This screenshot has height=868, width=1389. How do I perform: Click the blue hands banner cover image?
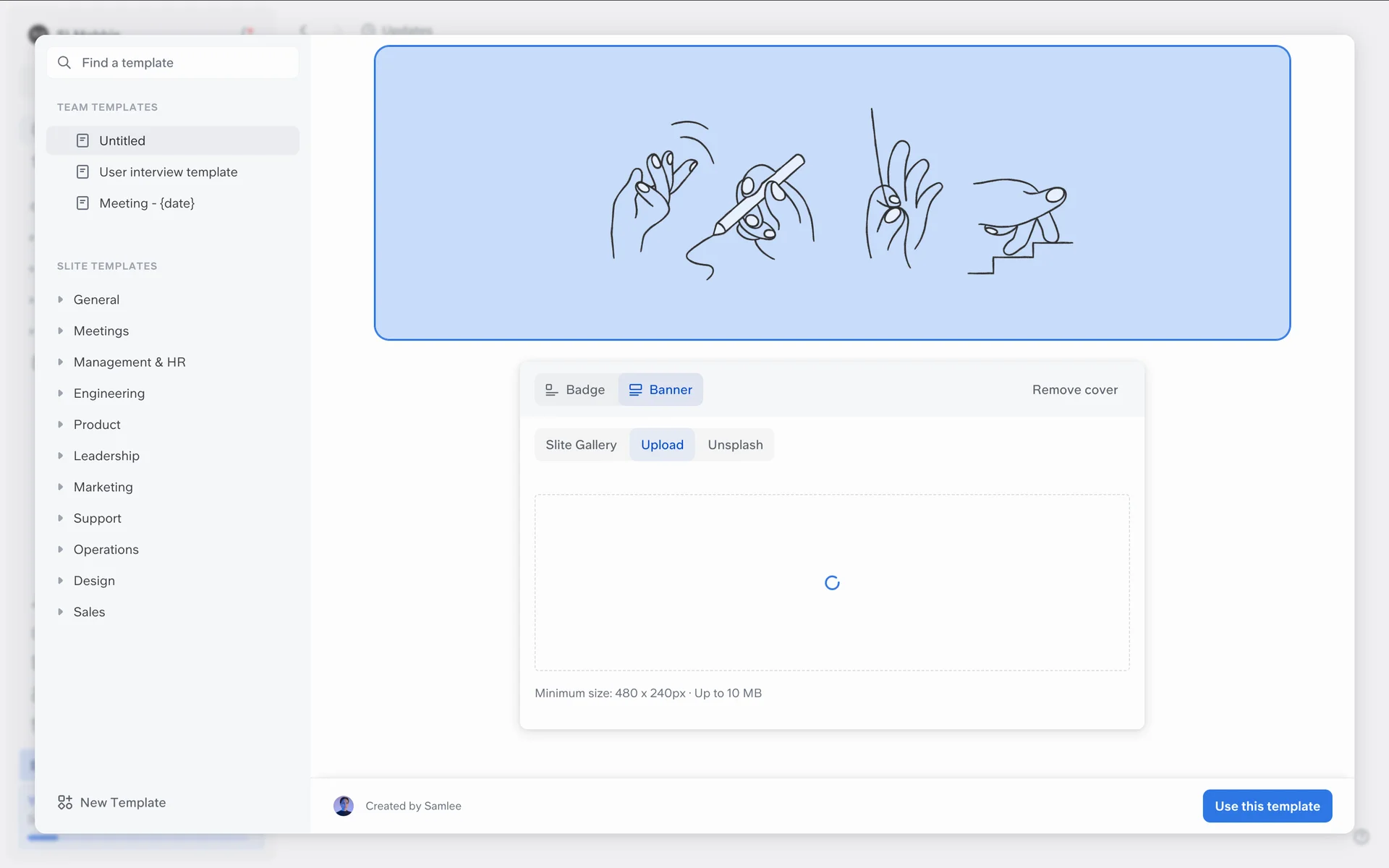click(832, 193)
